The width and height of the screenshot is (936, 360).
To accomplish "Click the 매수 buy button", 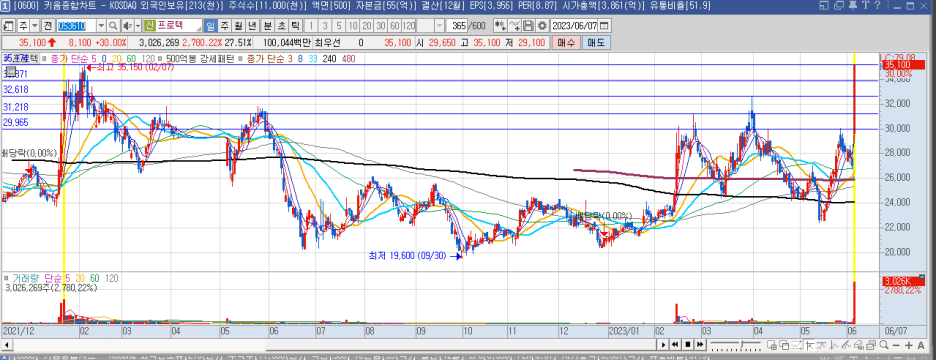I will [565, 42].
